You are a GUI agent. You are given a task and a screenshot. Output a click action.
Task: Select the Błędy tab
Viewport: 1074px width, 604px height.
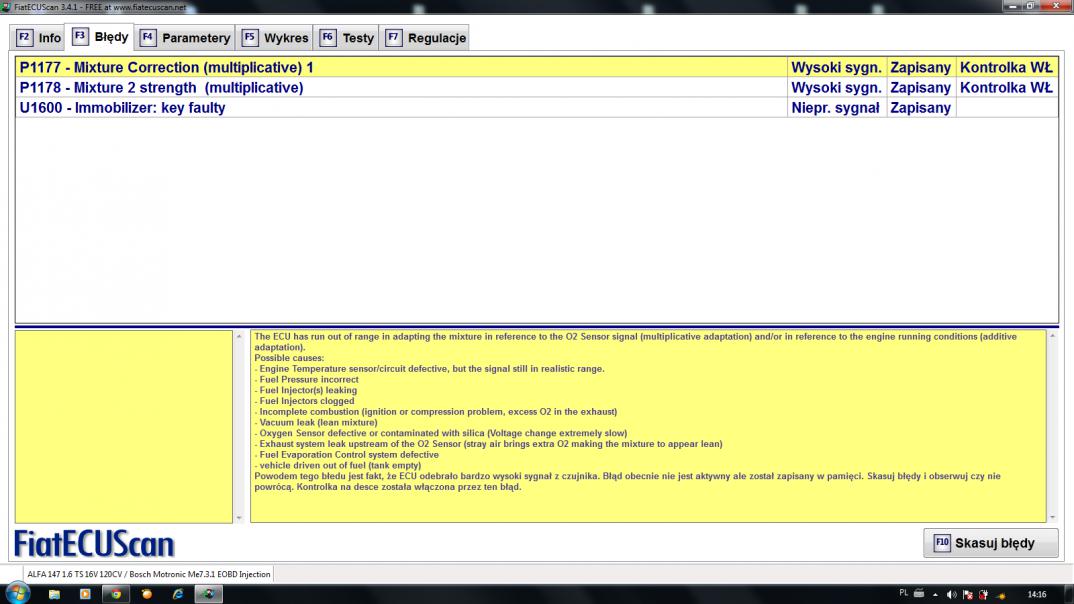pos(100,37)
